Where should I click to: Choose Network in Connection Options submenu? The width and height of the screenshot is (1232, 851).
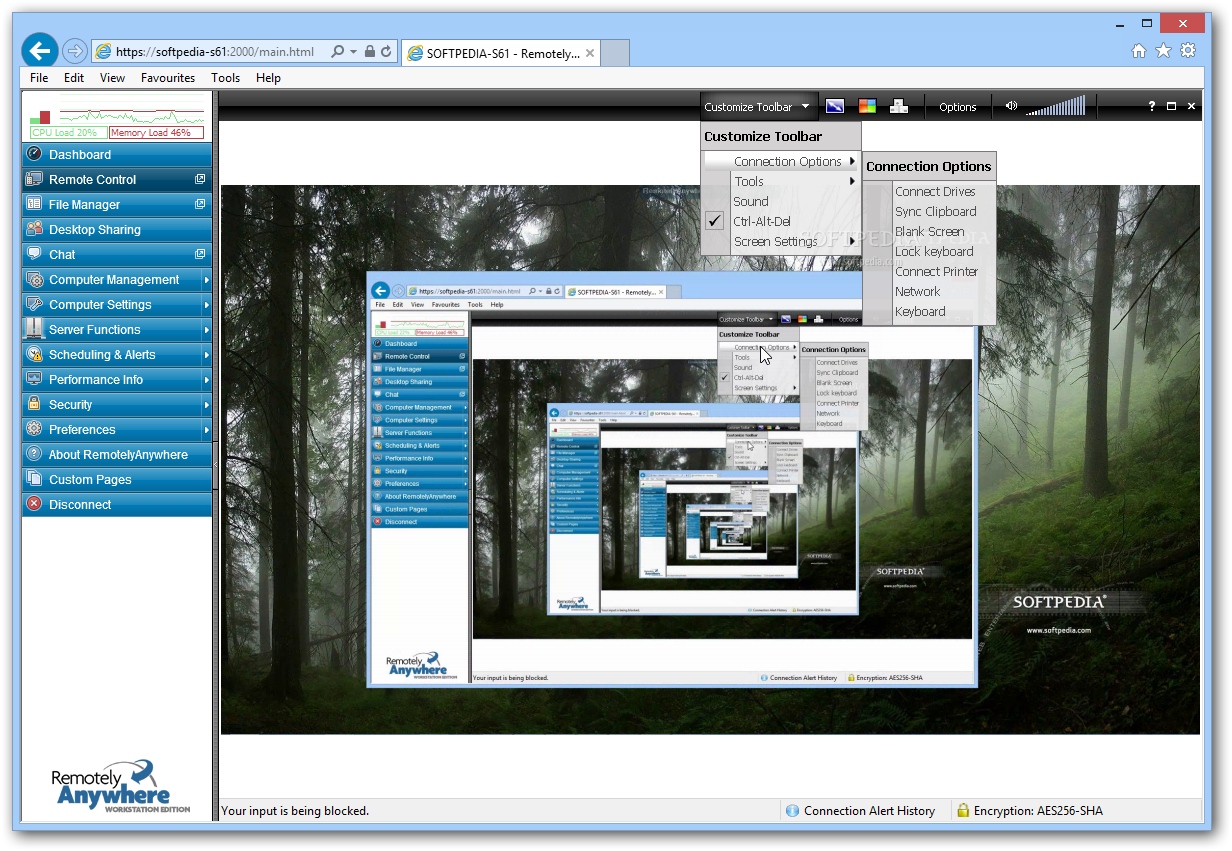click(x=918, y=291)
